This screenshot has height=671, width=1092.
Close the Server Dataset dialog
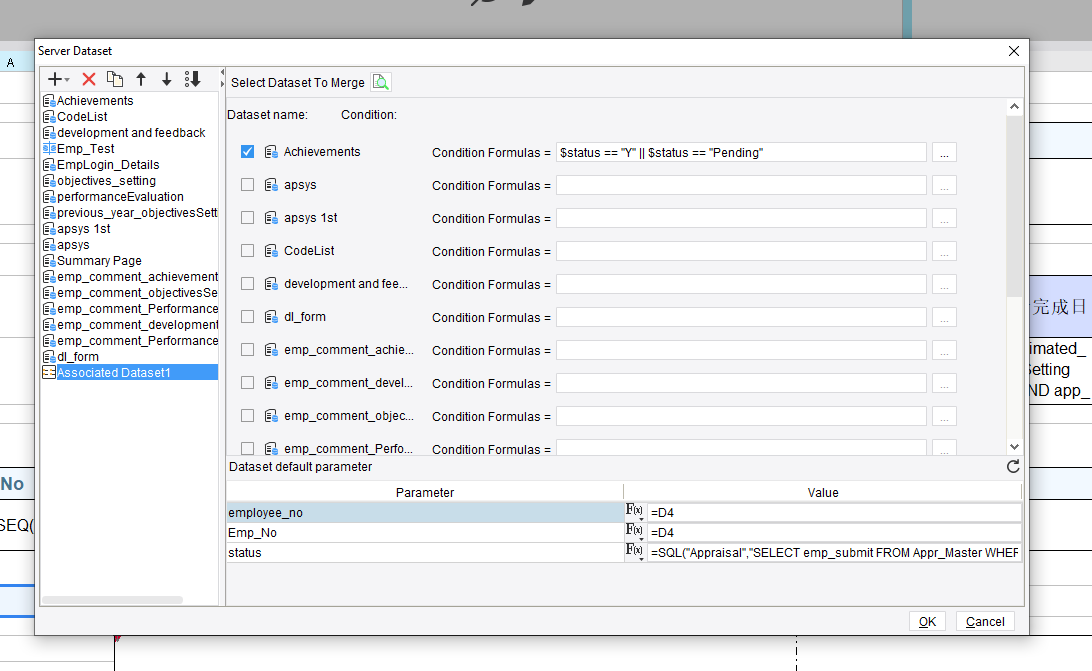(1014, 51)
